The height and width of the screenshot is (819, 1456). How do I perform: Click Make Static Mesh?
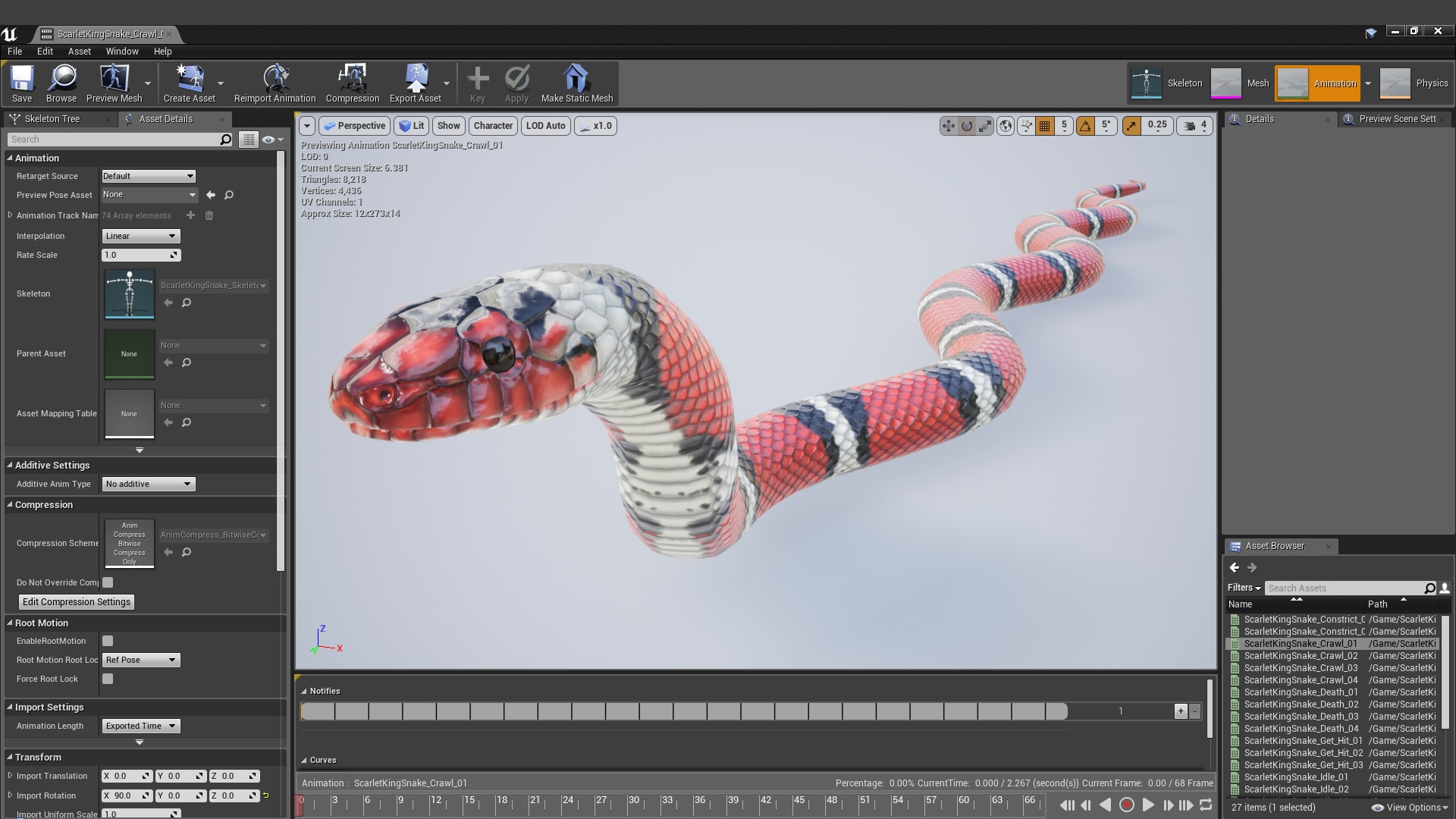[576, 83]
